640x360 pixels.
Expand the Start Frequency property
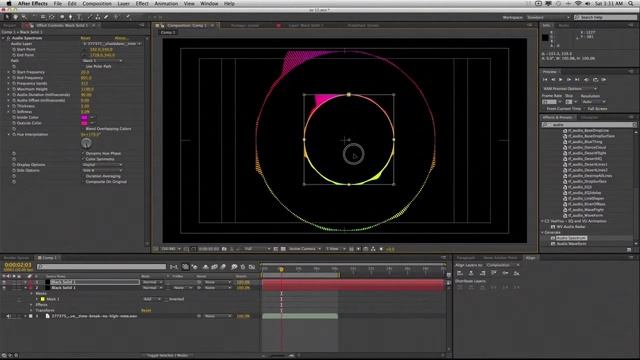pos(9,72)
